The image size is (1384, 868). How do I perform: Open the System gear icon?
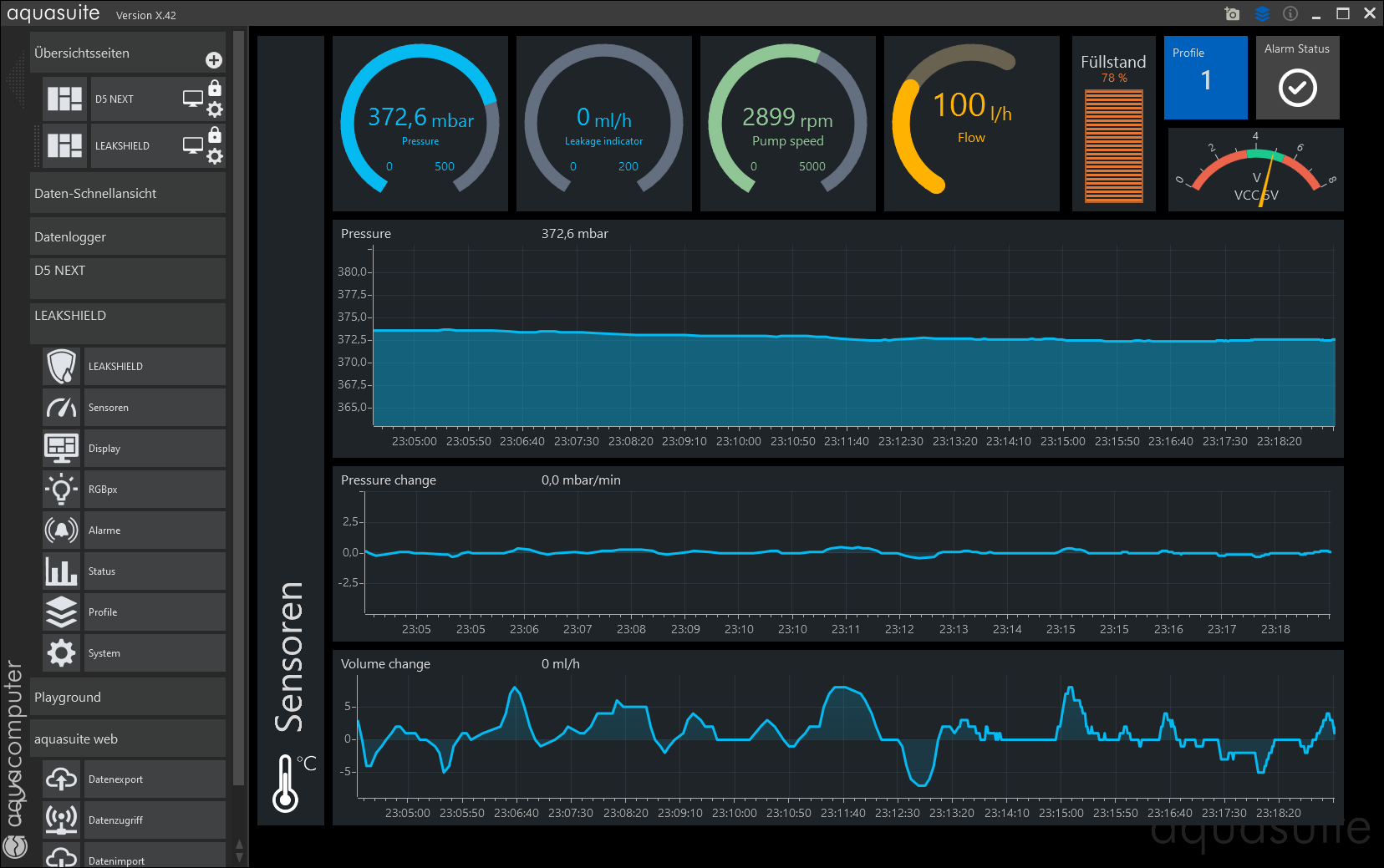[x=62, y=653]
